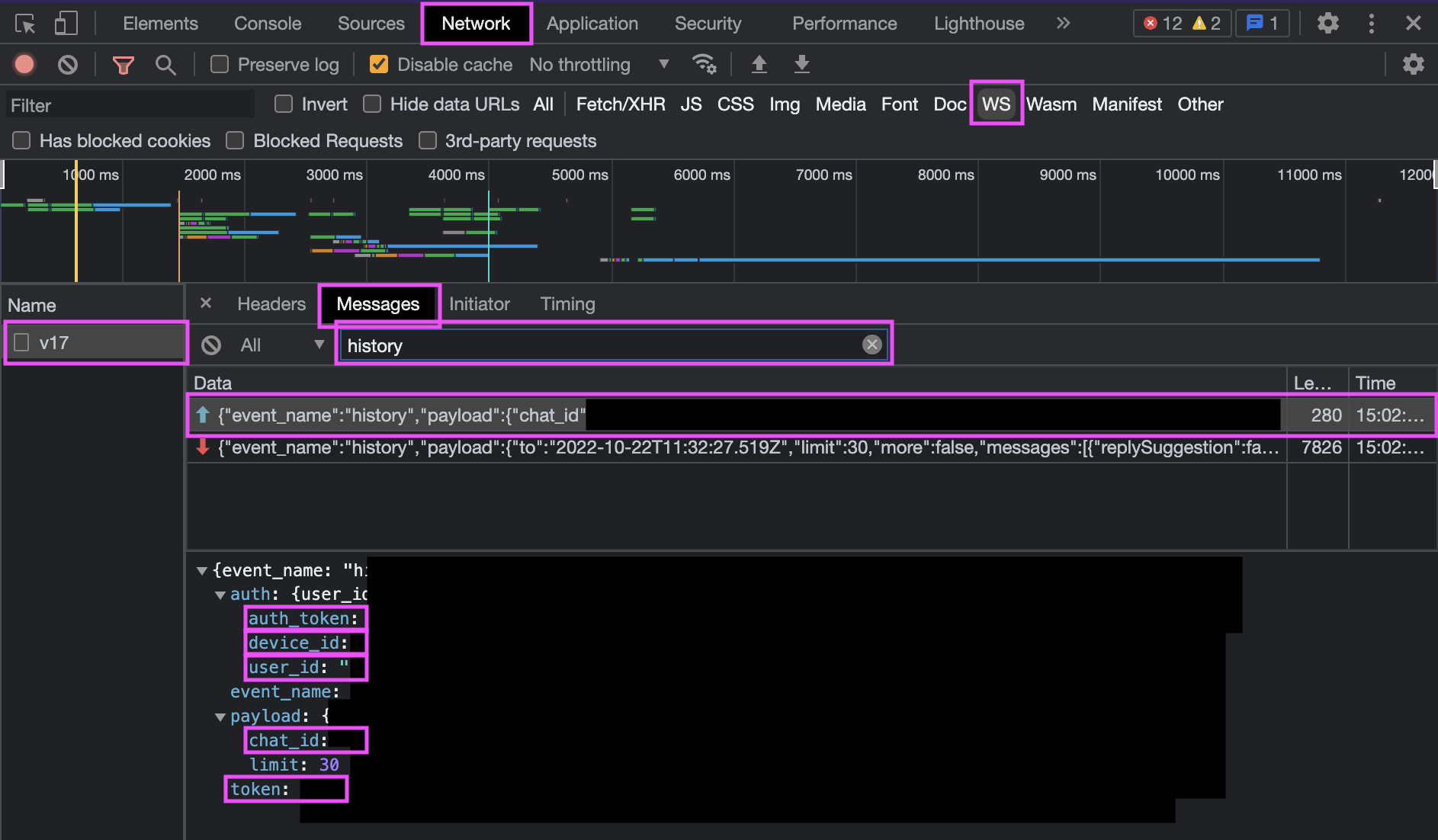Filter requests by Other
The image size is (1438, 840).
pyautogui.click(x=1200, y=104)
